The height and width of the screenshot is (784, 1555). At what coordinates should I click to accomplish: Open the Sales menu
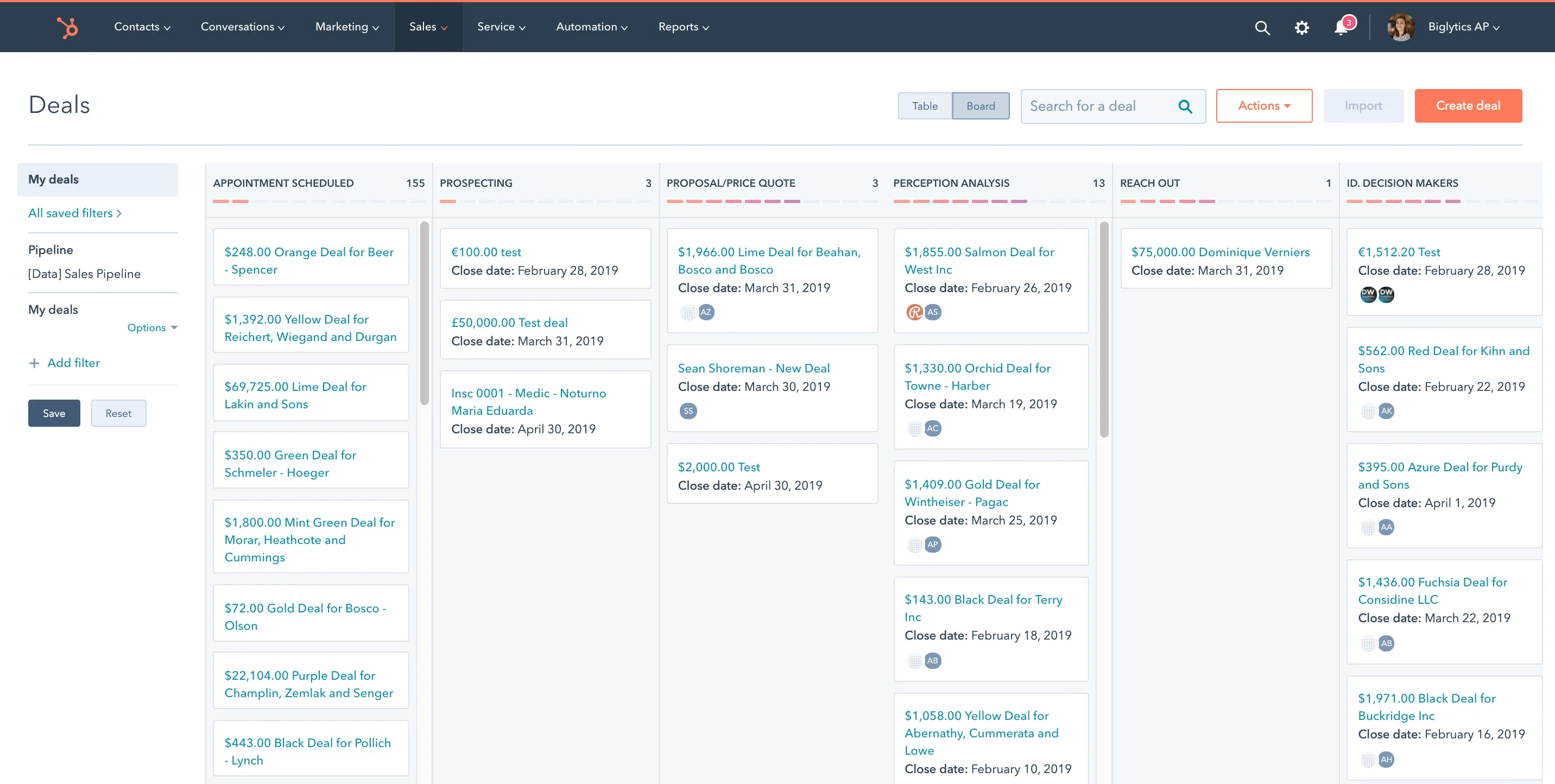[428, 27]
